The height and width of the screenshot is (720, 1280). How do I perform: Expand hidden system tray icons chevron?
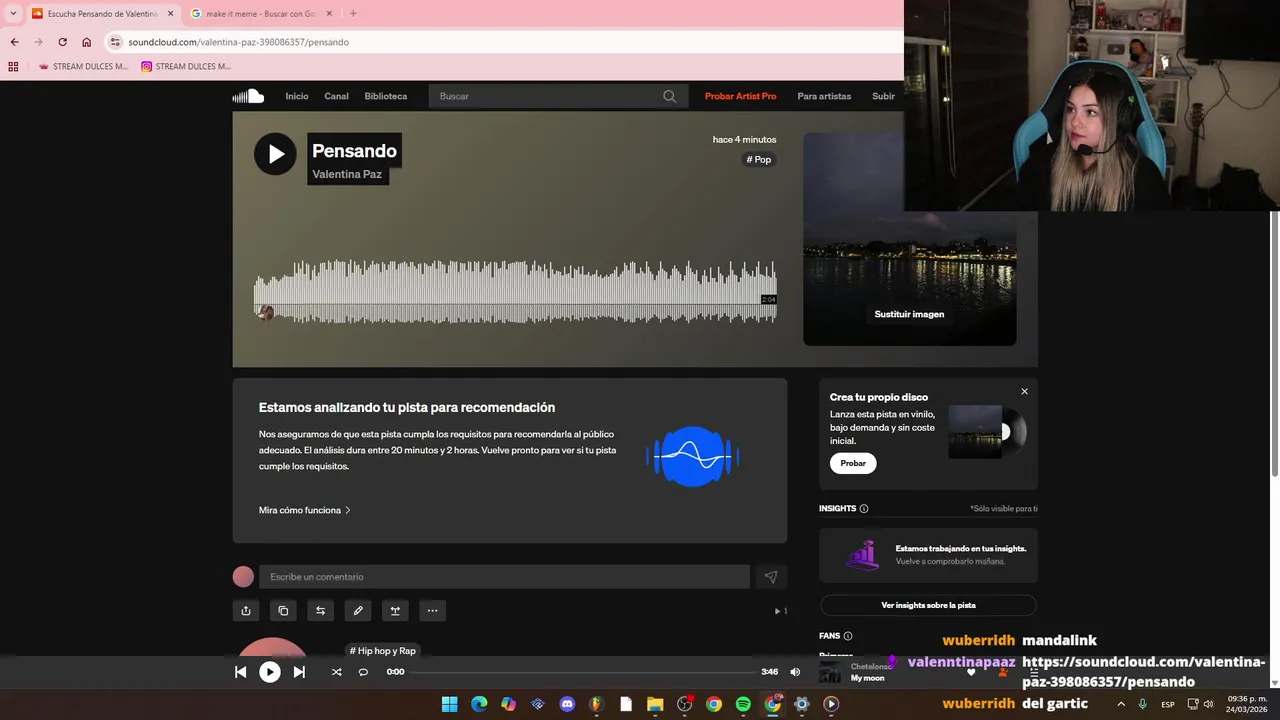(1120, 704)
